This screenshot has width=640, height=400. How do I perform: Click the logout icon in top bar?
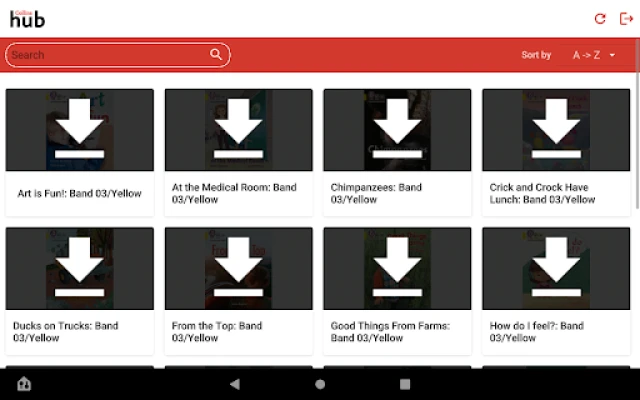pyautogui.click(x=626, y=18)
